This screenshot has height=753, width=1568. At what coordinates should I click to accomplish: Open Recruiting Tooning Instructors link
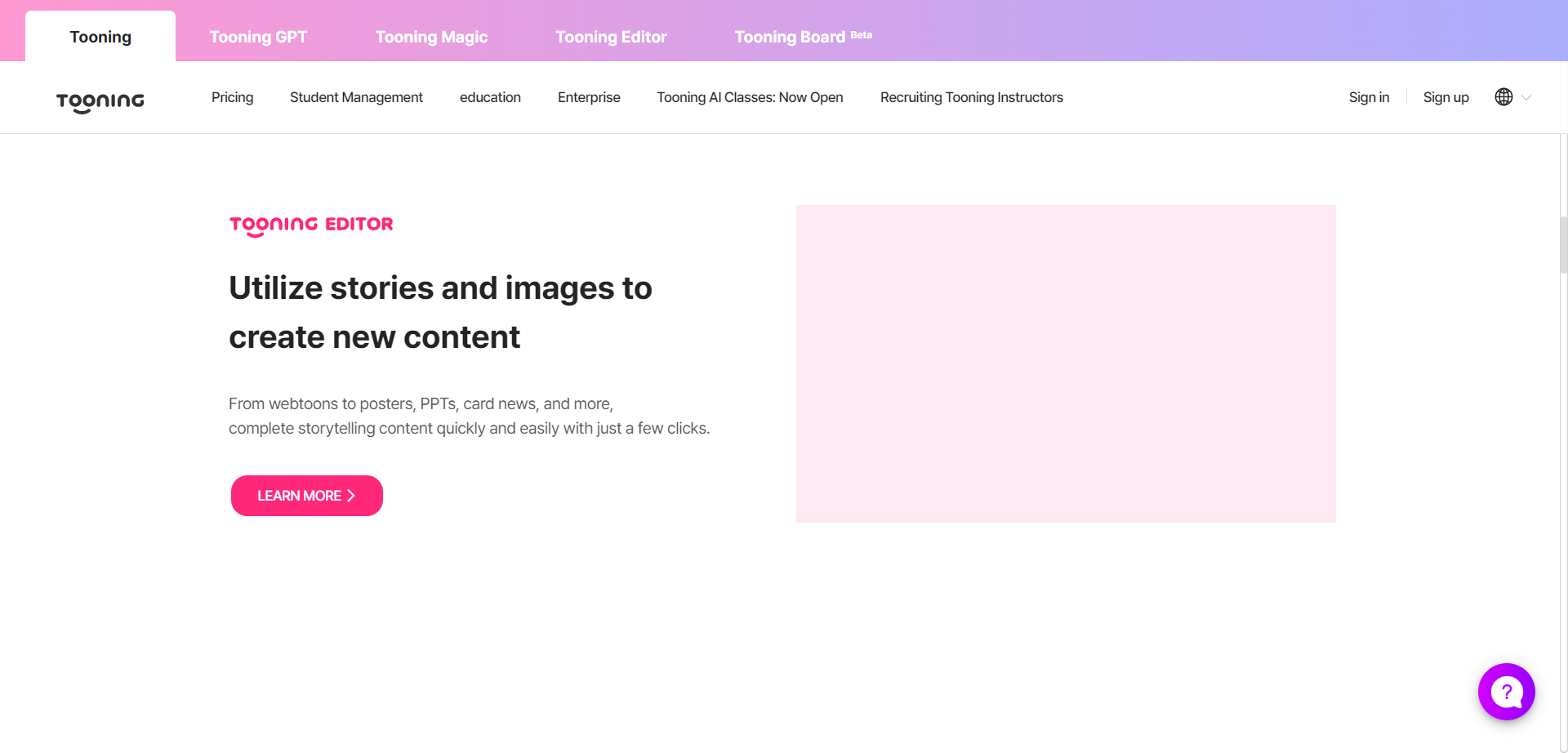pos(971,97)
